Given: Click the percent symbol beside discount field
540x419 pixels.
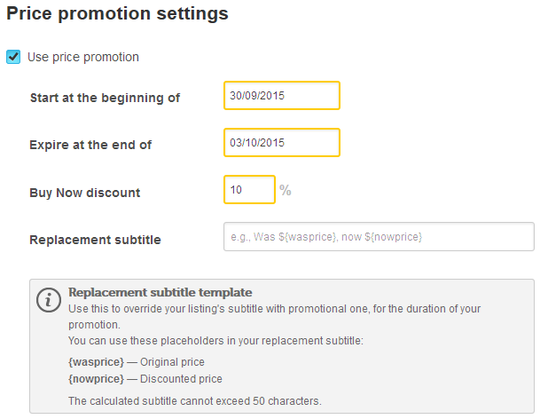Looking at the screenshot, I should (285, 190).
